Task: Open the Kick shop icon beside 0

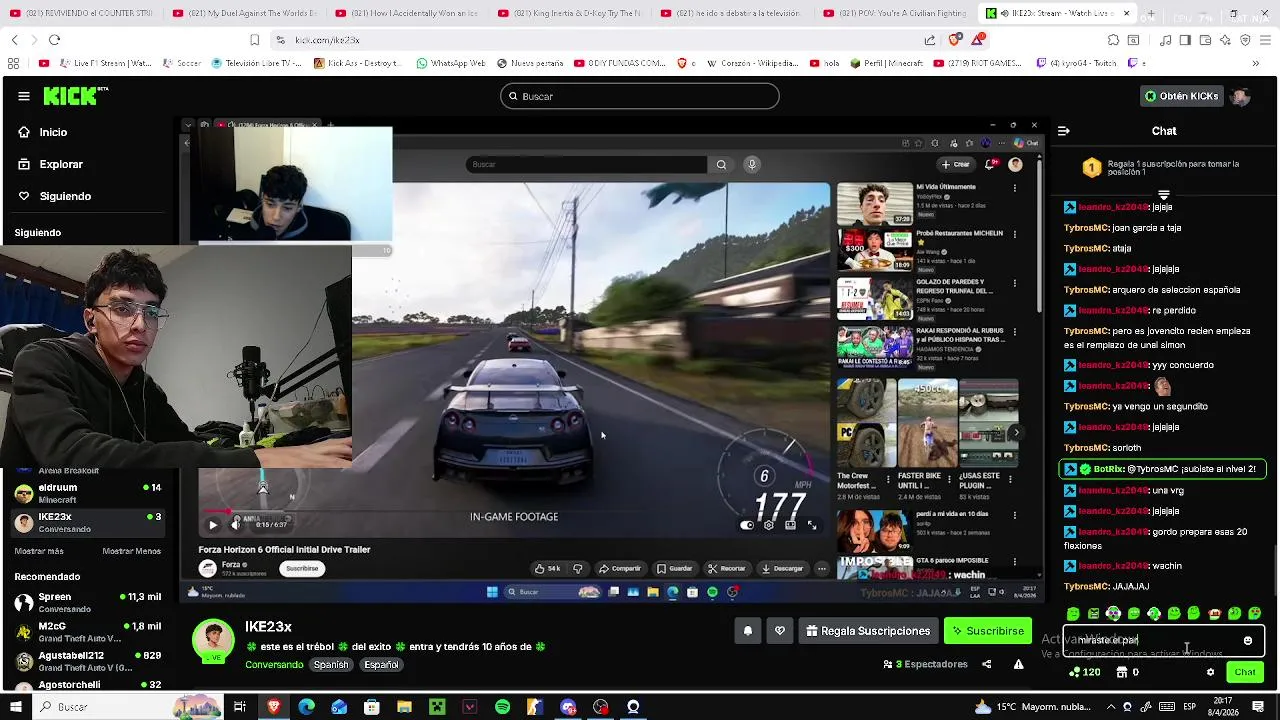Action: [1122, 672]
